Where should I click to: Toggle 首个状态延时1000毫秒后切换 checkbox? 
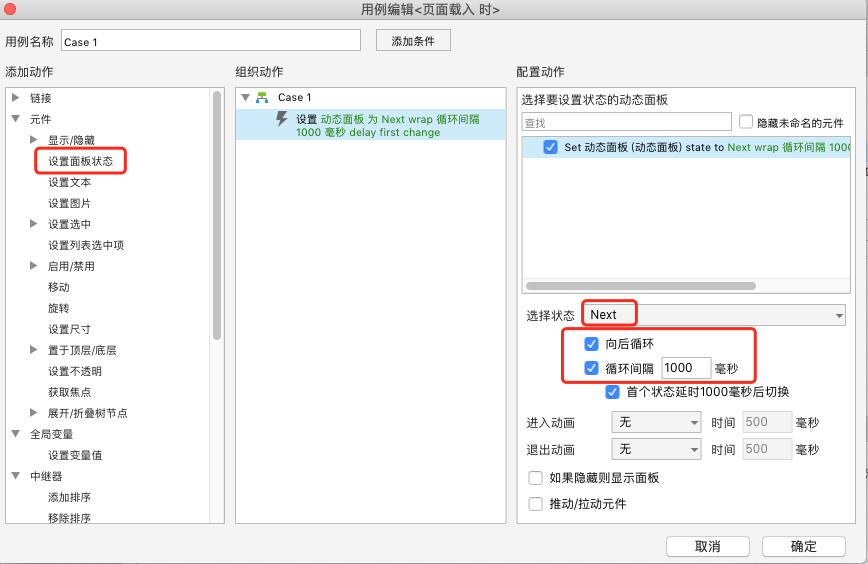612,392
